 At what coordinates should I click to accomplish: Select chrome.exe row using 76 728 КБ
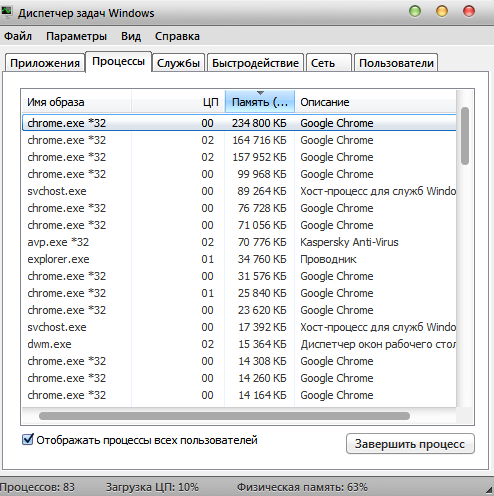click(239, 208)
